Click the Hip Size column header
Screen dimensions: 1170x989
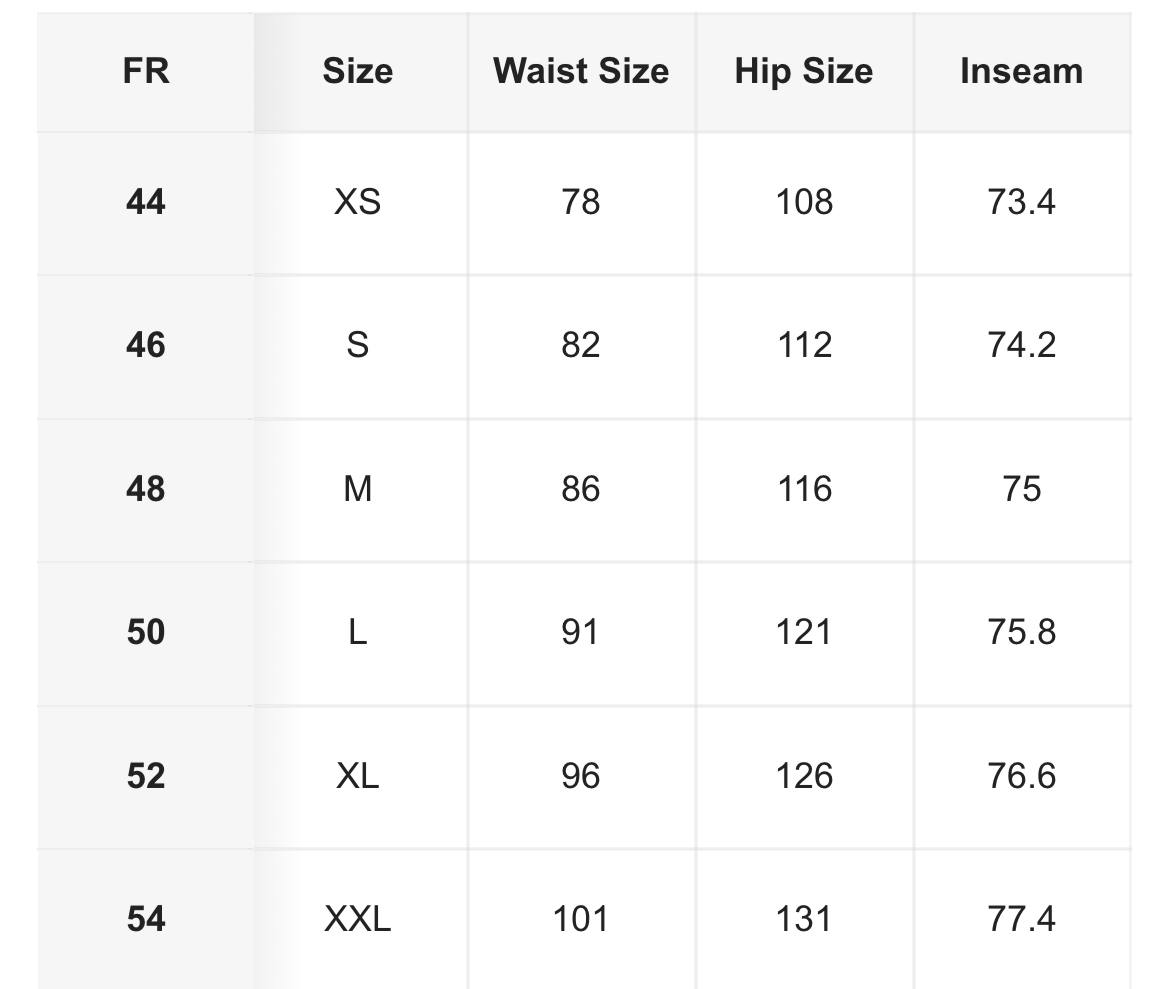(805, 72)
